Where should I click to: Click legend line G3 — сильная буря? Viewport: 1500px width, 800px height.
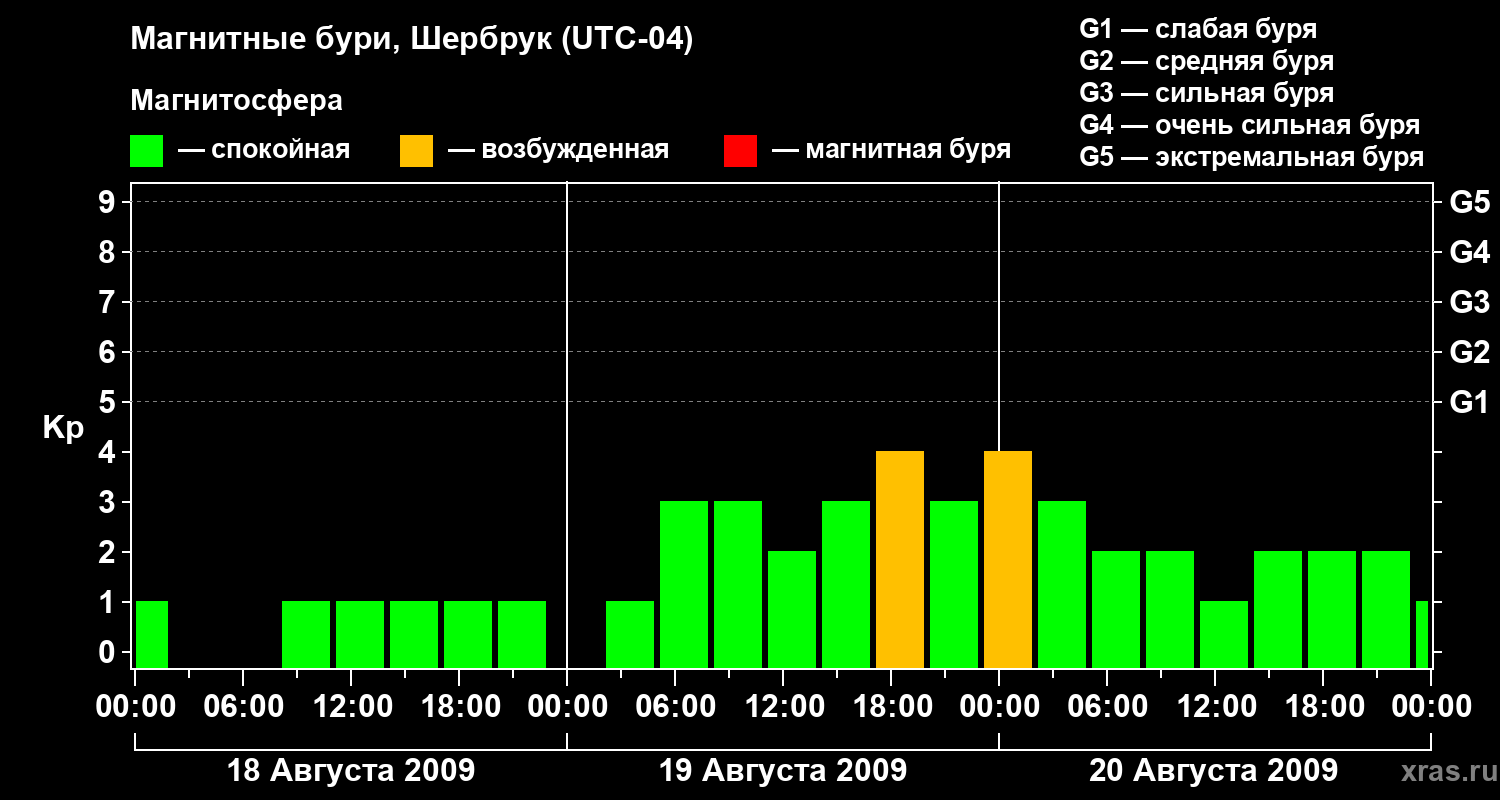(x=1206, y=93)
